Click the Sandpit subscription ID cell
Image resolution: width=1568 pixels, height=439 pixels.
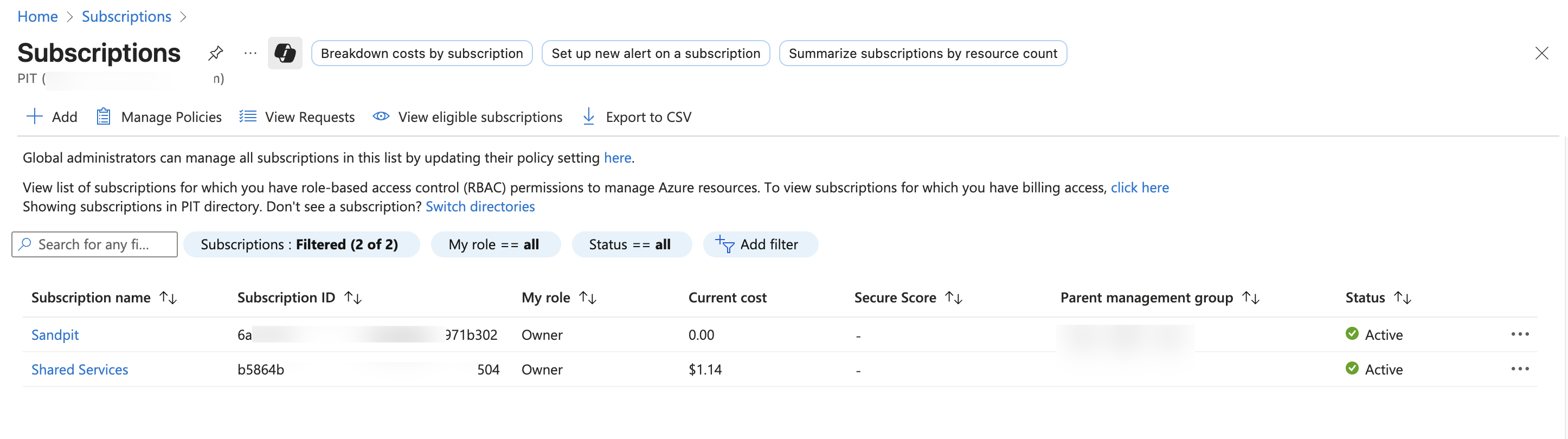(x=368, y=334)
